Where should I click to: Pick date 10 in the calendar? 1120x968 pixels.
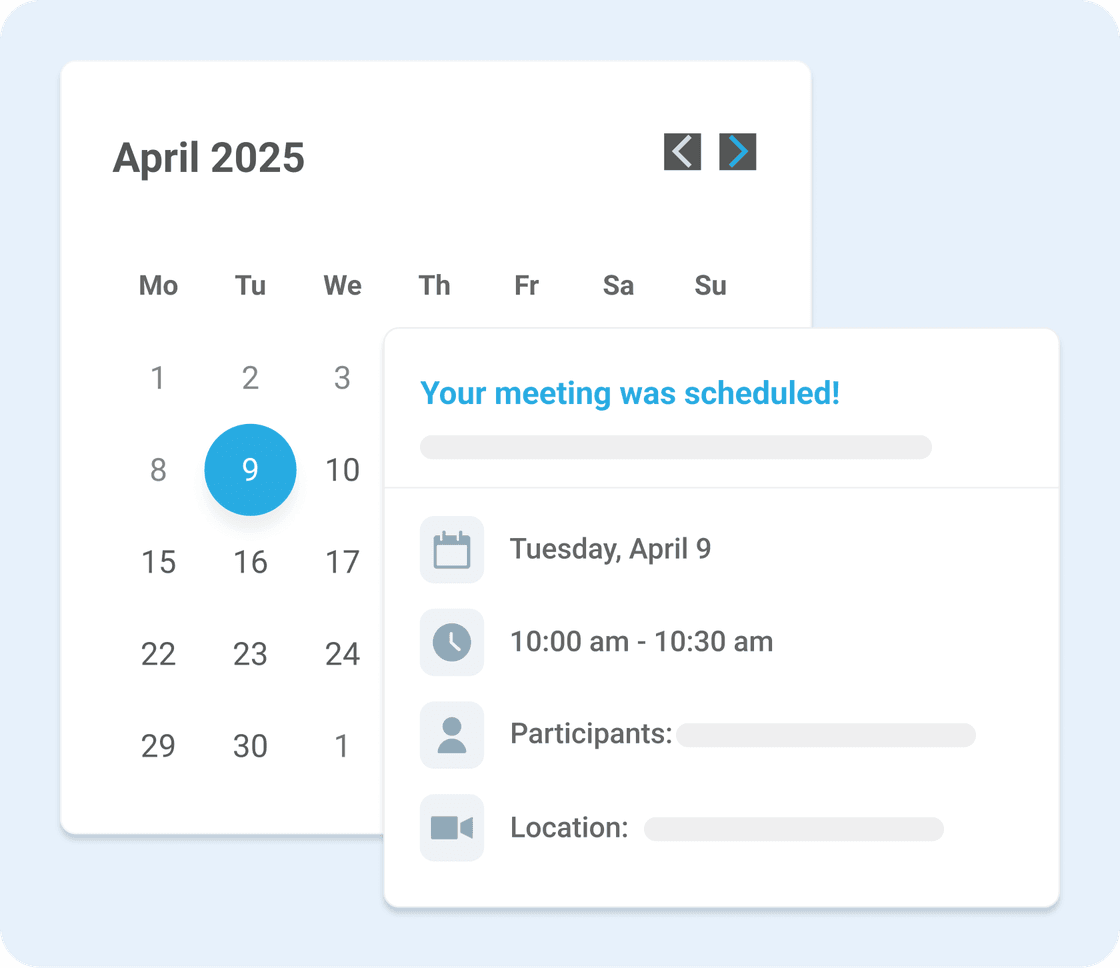342,470
